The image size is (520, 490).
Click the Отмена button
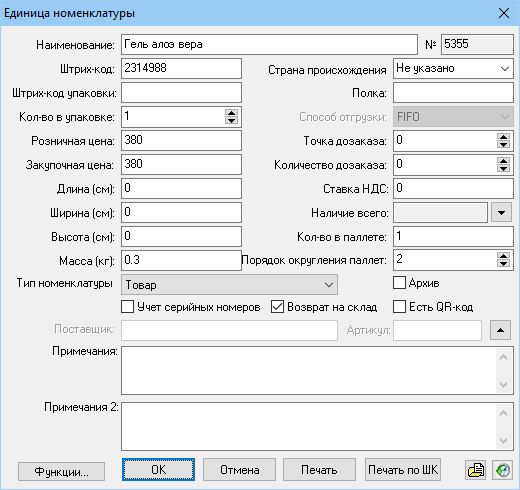tap(239, 470)
